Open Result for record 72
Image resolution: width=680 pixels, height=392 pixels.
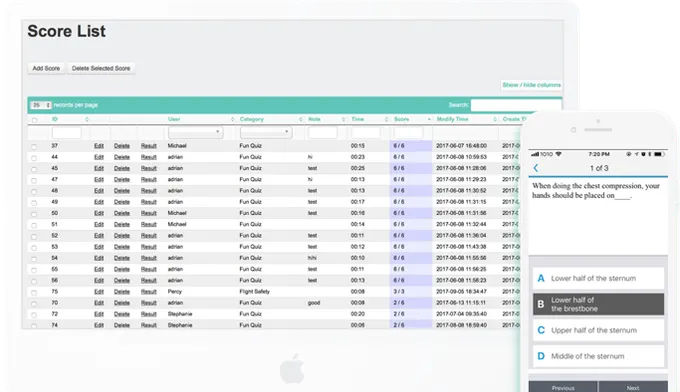coord(149,314)
